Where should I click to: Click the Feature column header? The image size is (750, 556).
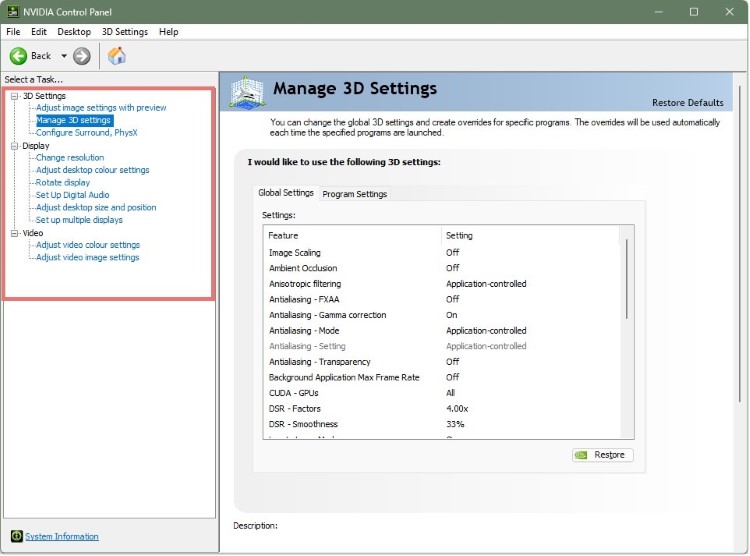352,235
